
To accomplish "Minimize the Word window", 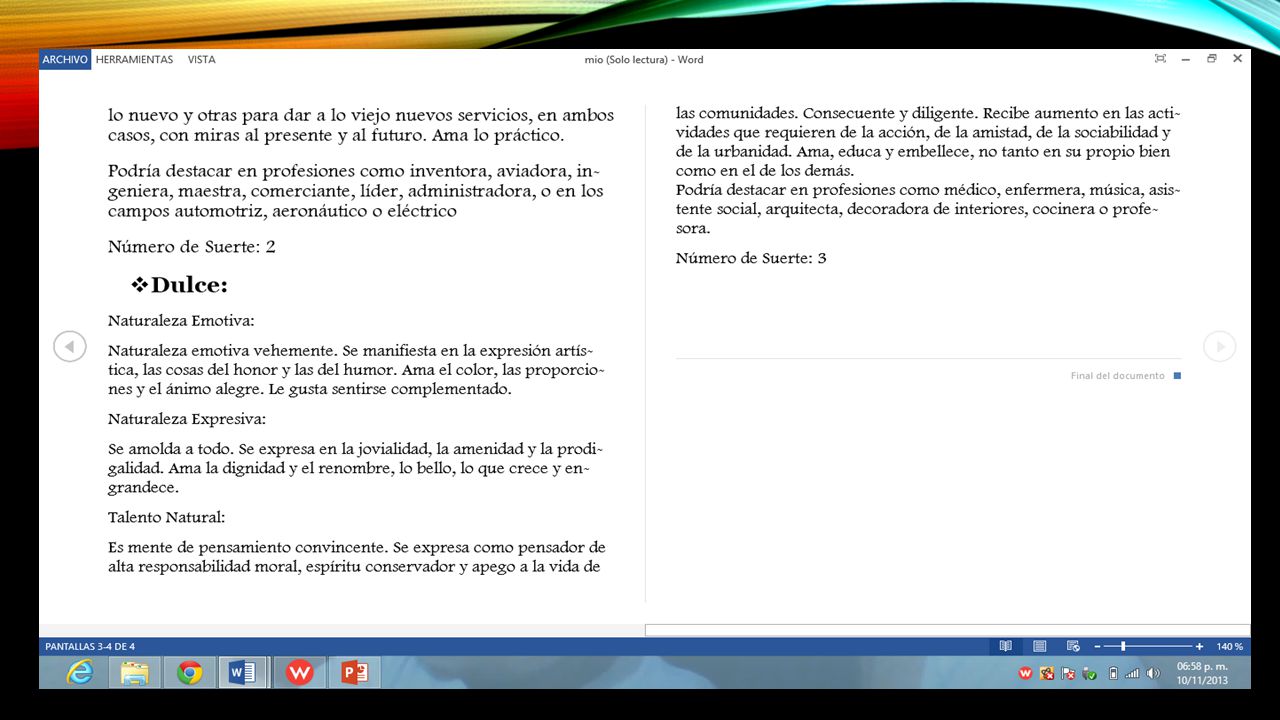I will pyautogui.click(x=1185, y=59).
